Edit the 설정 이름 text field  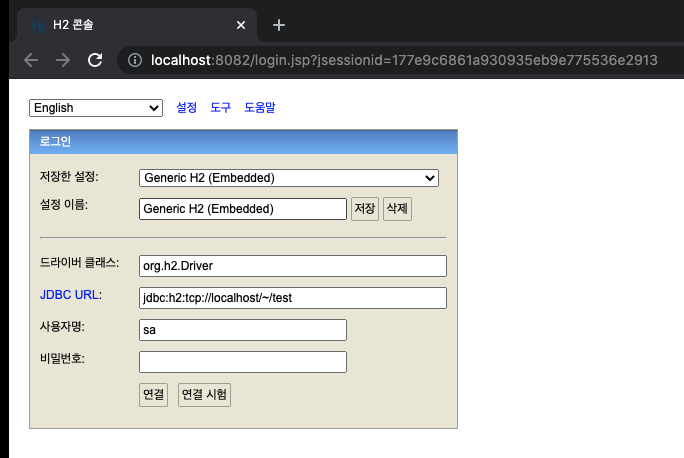(x=243, y=209)
